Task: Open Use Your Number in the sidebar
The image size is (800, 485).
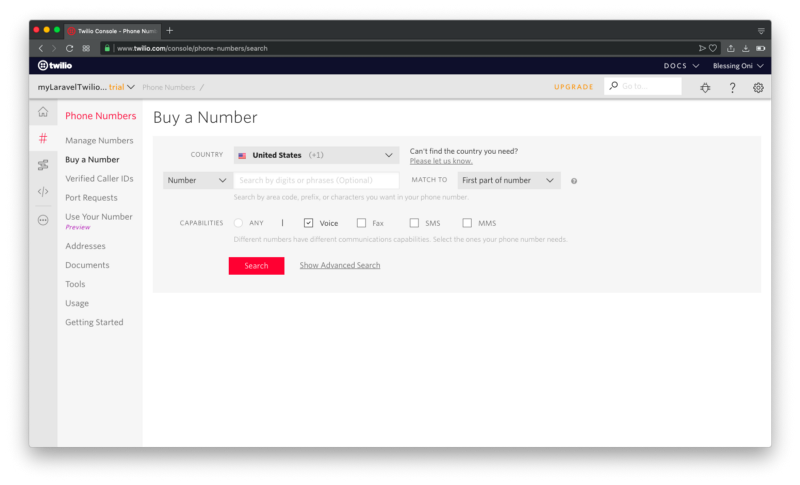Action: 98,217
